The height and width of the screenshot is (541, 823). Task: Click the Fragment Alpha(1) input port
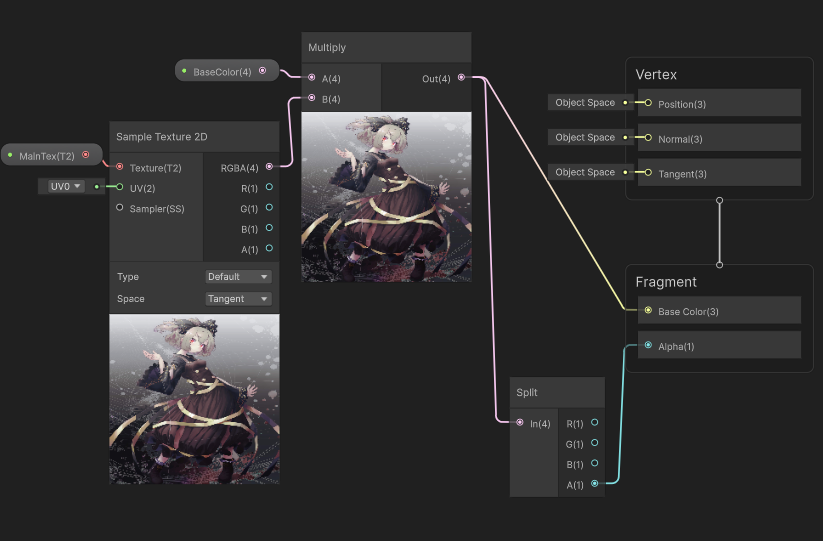click(x=648, y=345)
